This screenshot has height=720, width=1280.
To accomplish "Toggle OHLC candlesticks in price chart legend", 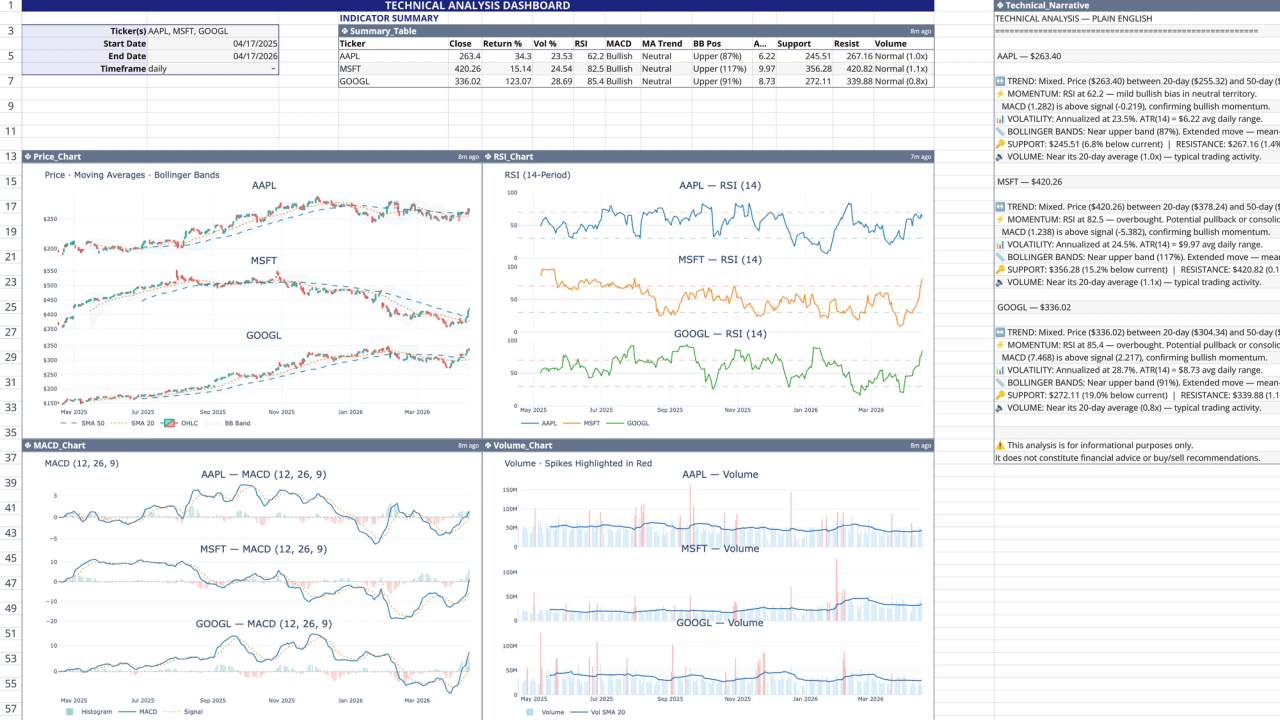I will click(x=180, y=423).
